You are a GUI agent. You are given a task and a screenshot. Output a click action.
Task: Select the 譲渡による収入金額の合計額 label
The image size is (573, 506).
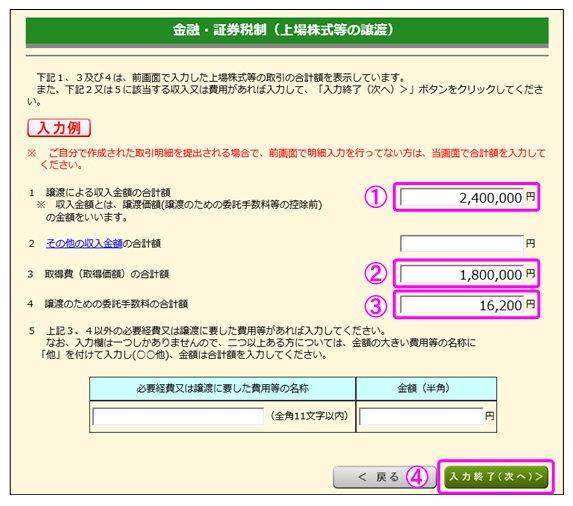pyautogui.click(x=108, y=193)
